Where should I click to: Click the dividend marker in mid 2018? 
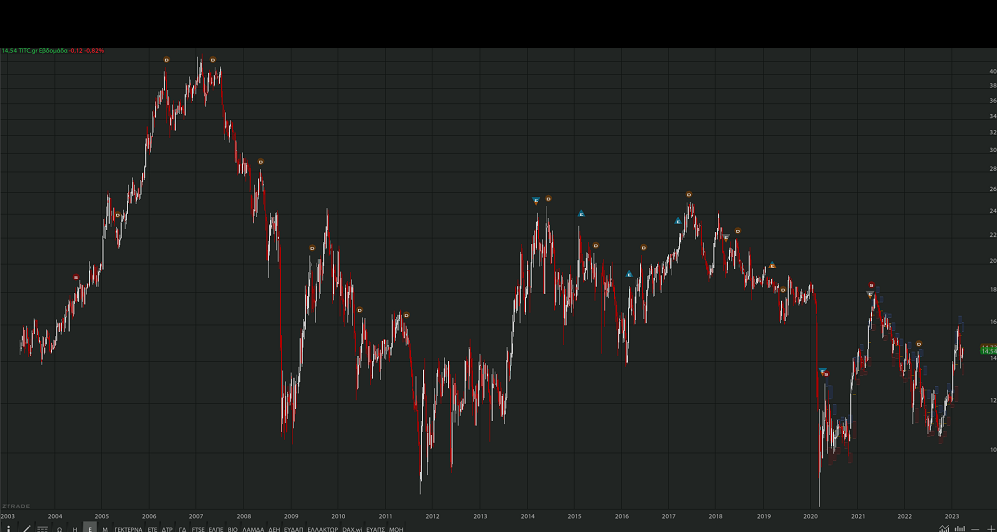738,231
